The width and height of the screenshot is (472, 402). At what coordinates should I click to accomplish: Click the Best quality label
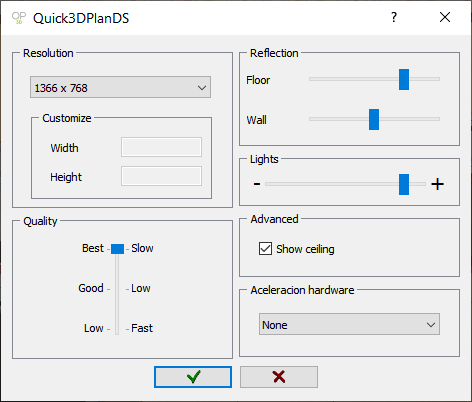point(93,248)
